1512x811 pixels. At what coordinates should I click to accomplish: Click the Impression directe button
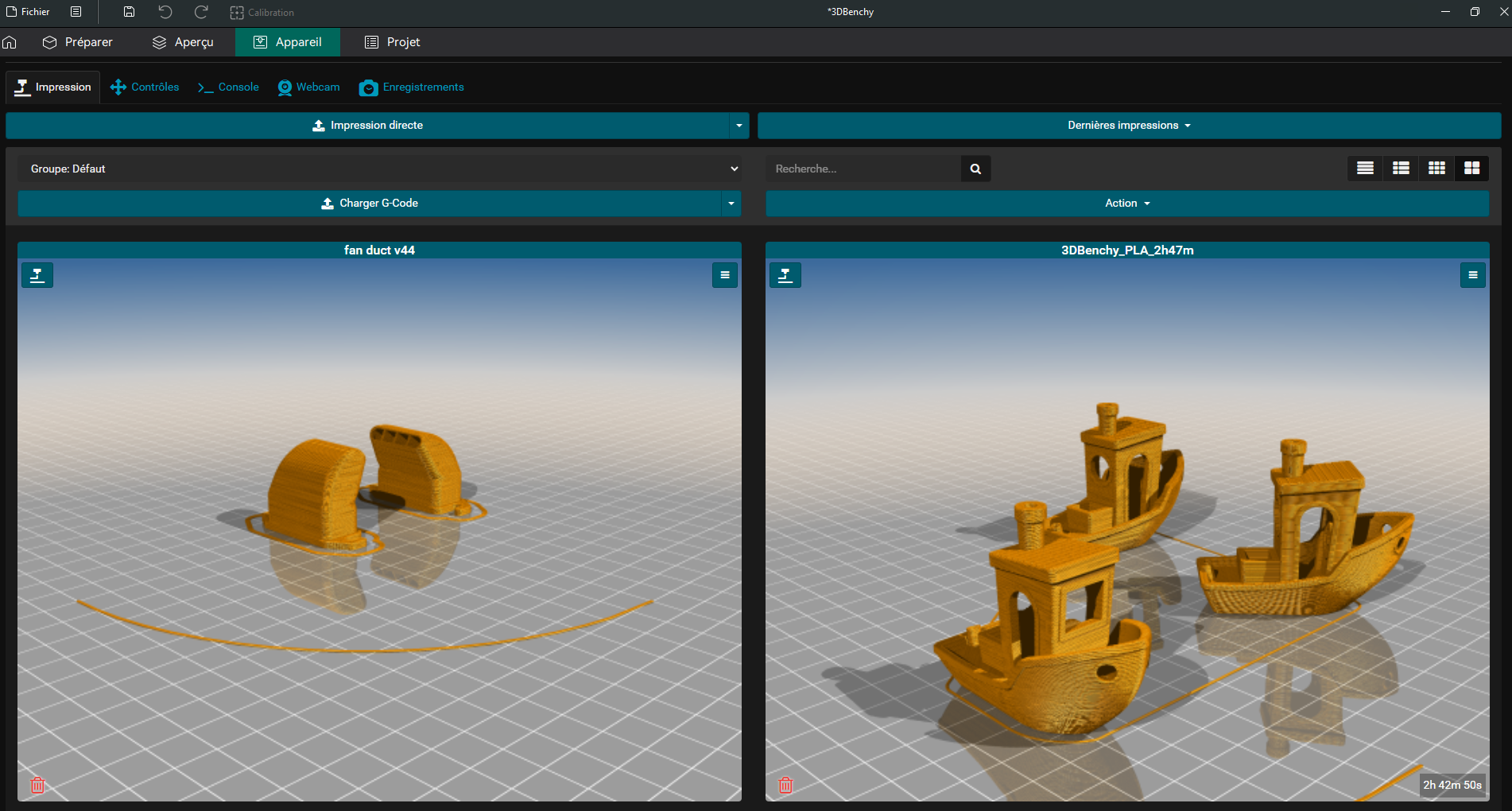tap(367, 126)
